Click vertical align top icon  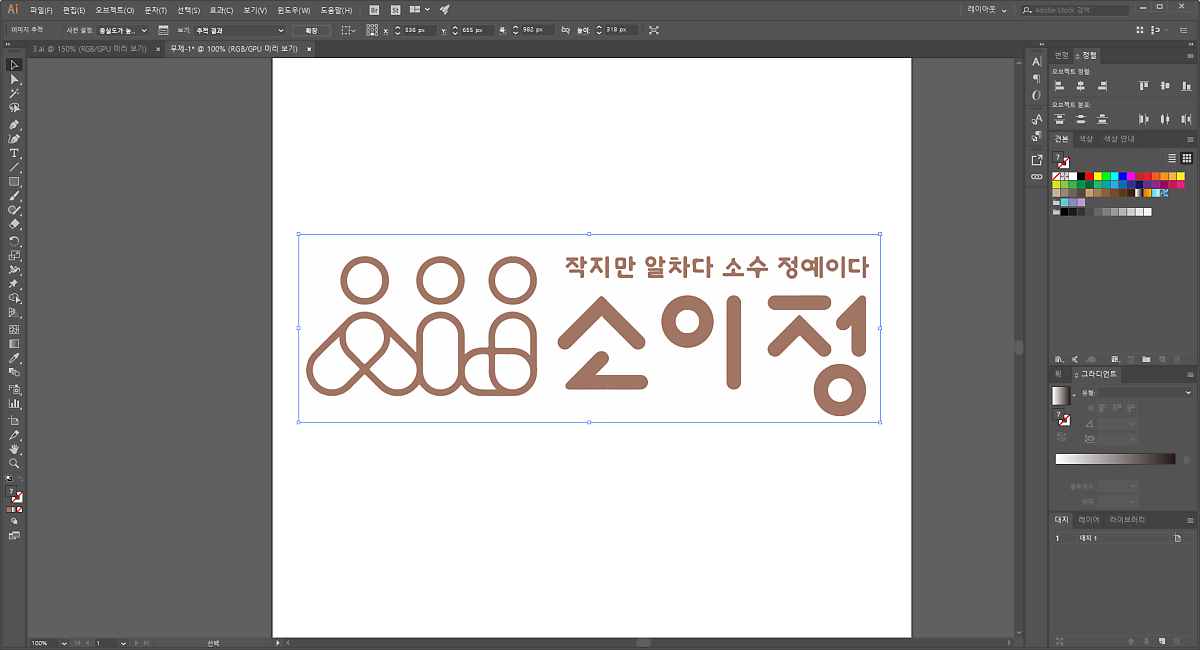point(1144,87)
